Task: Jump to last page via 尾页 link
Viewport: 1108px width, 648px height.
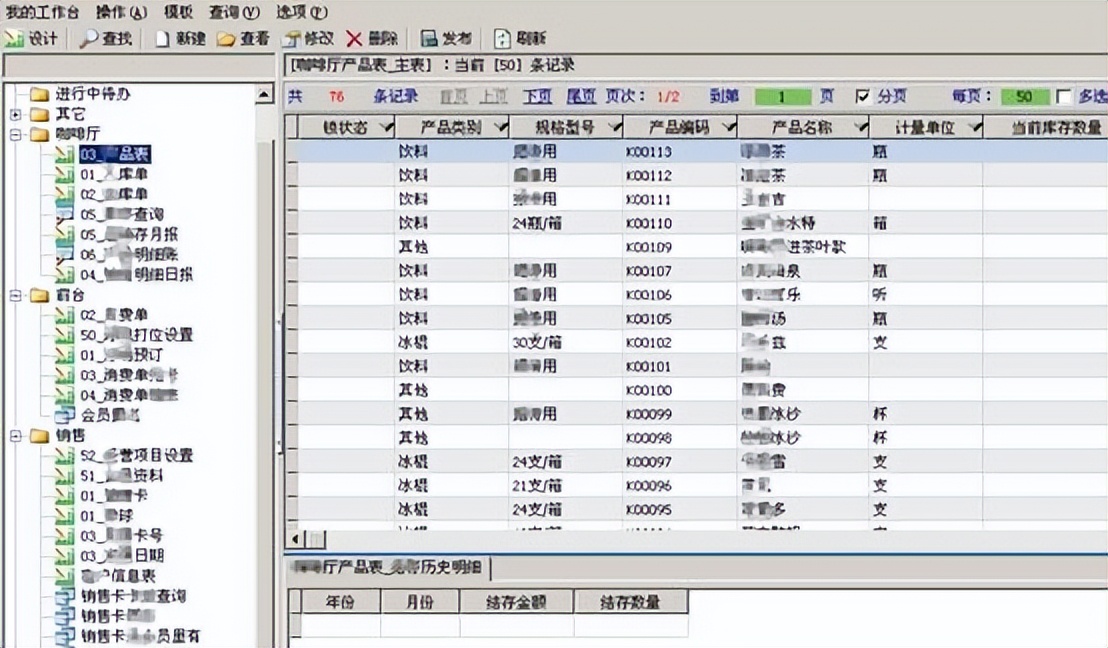Action: coord(581,97)
